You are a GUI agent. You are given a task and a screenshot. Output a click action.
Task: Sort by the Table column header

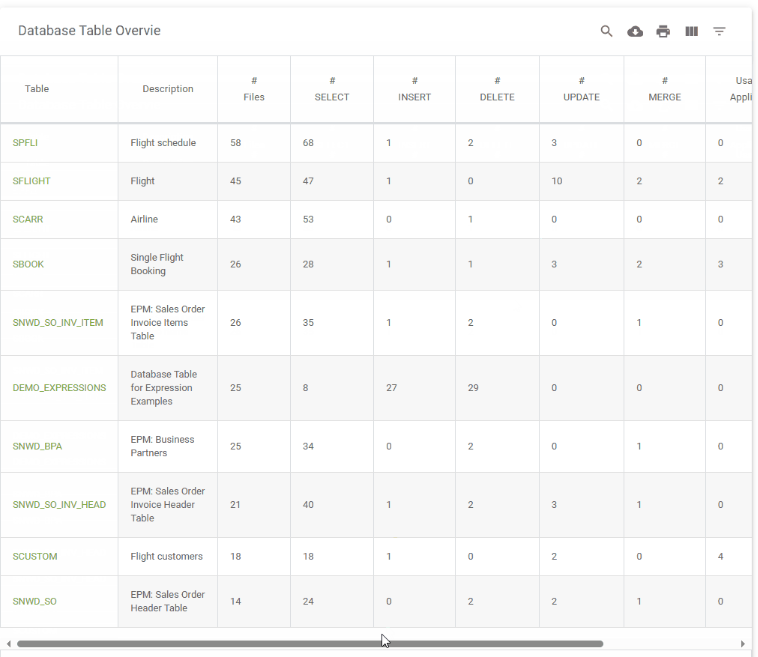tap(37, 89)
